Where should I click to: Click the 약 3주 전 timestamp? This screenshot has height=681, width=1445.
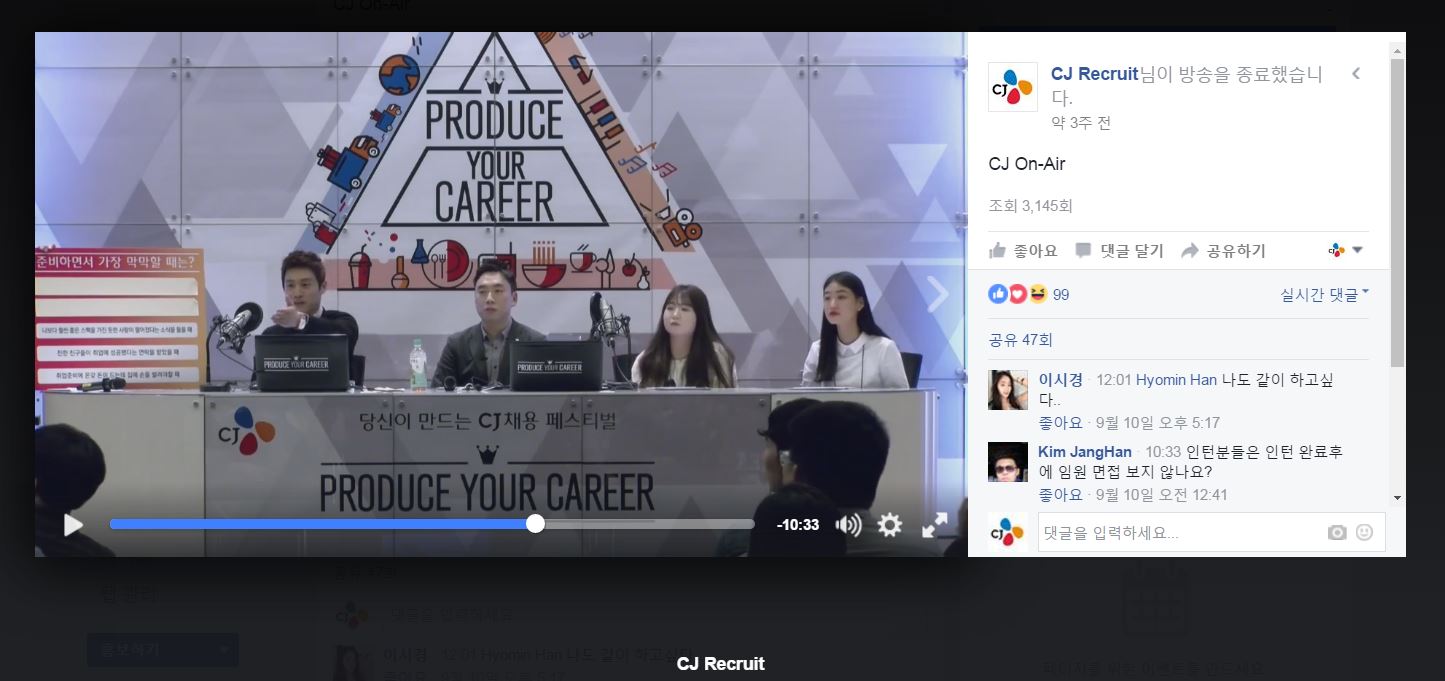tap(1081, 123)
